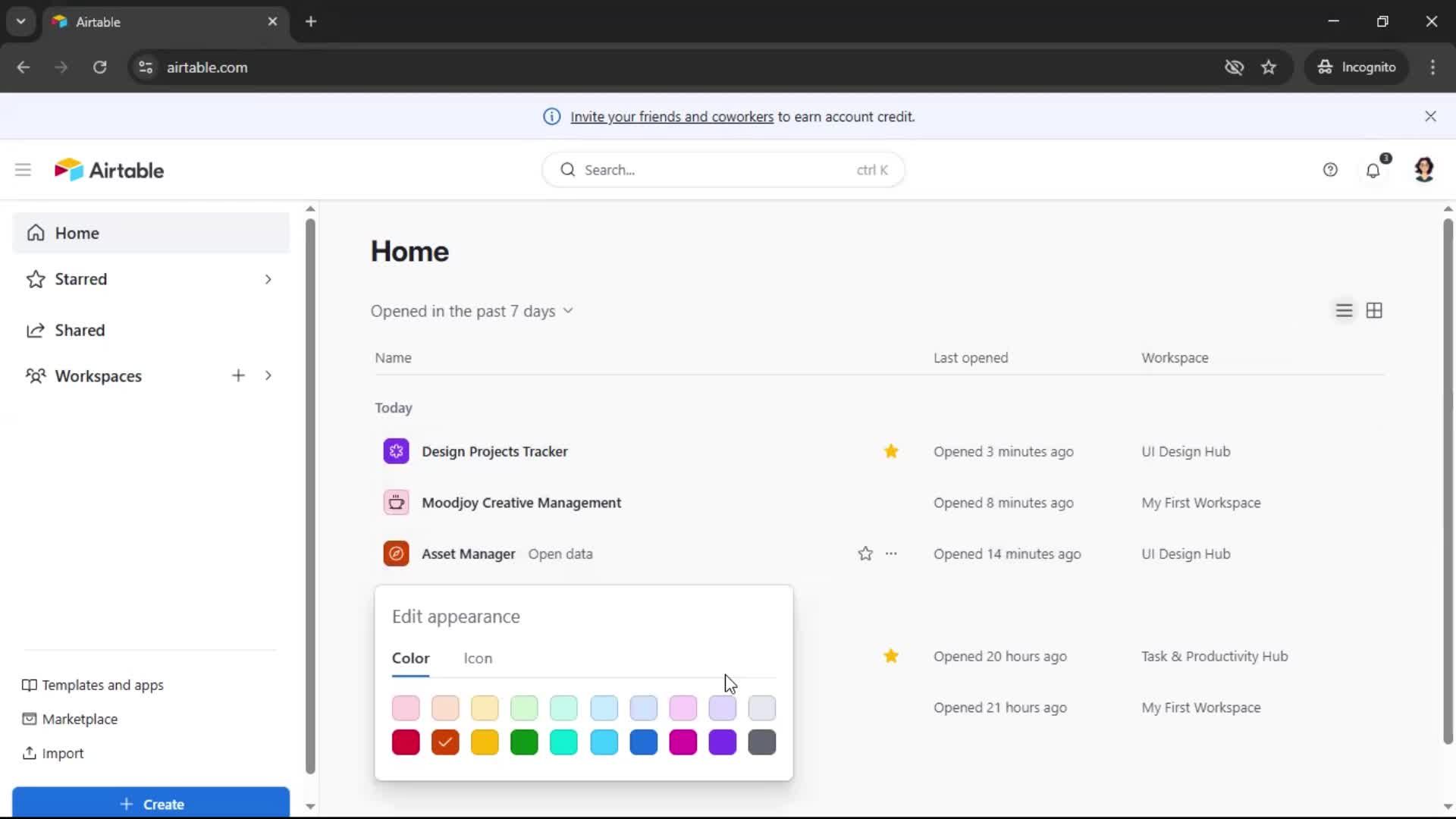
Task: Open Templates and apps
Action: tap(93, 685)
